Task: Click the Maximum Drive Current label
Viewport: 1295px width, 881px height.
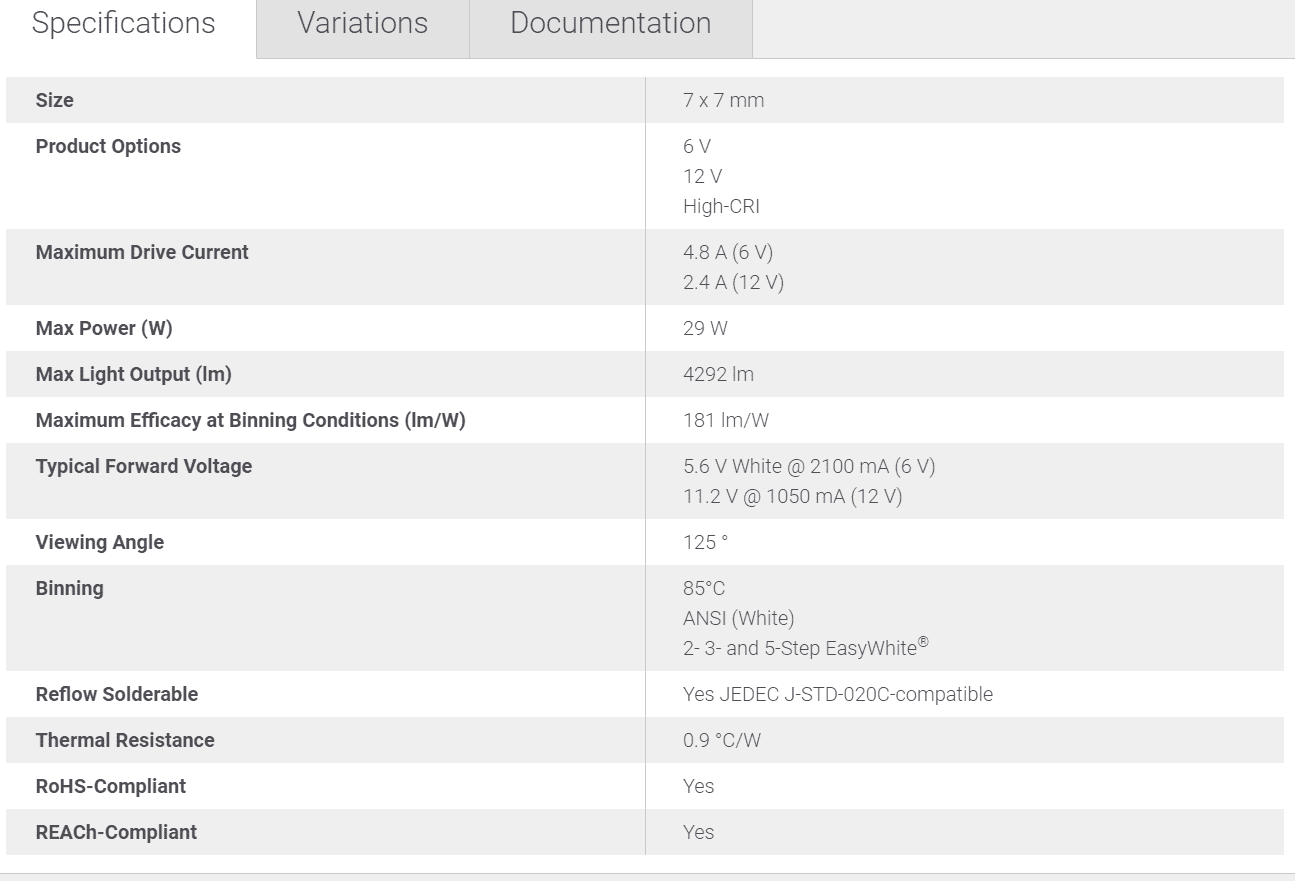Action: (142, 252)
